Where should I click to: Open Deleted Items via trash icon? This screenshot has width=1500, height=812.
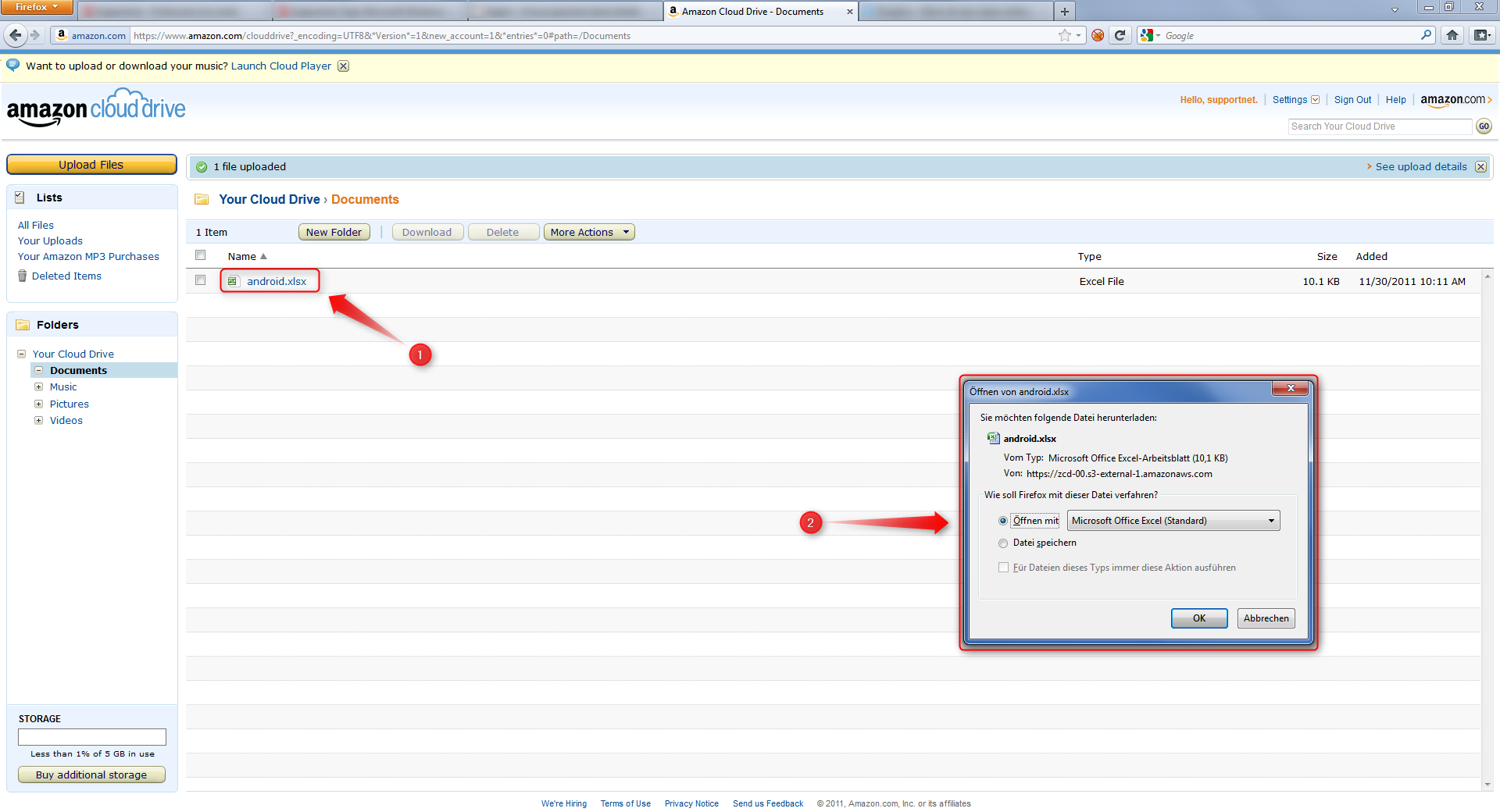(x=23, y=276)
